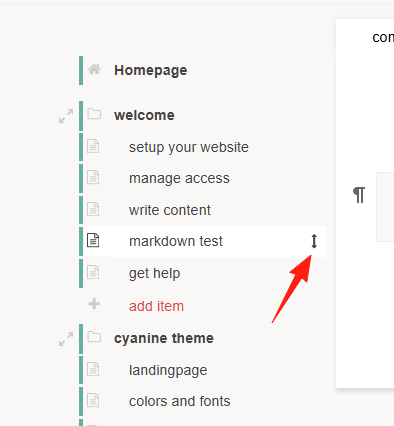Click the content block field beside pilcrow

pos(385,207)
